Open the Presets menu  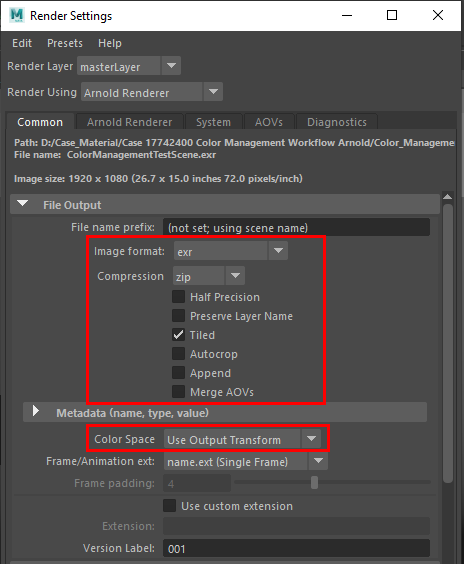65,43
